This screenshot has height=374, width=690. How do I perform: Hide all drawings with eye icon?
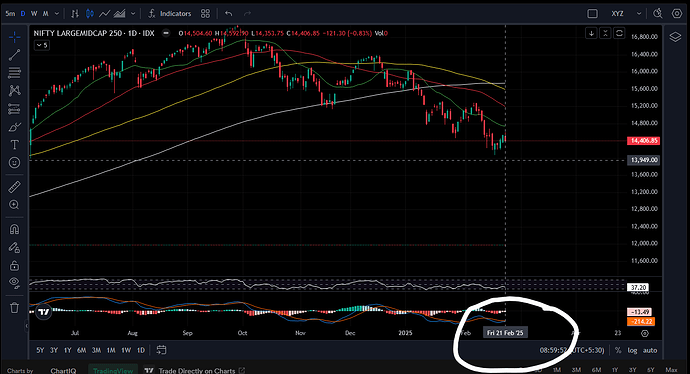coord(15,283)
